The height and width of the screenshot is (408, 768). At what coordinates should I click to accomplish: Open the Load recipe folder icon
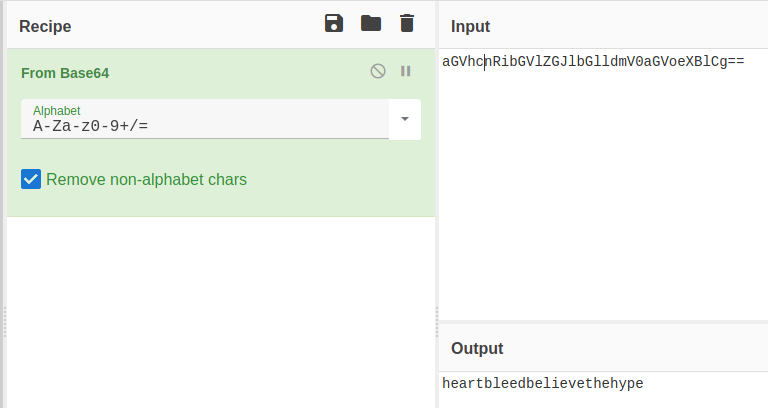tap(371, 24)
